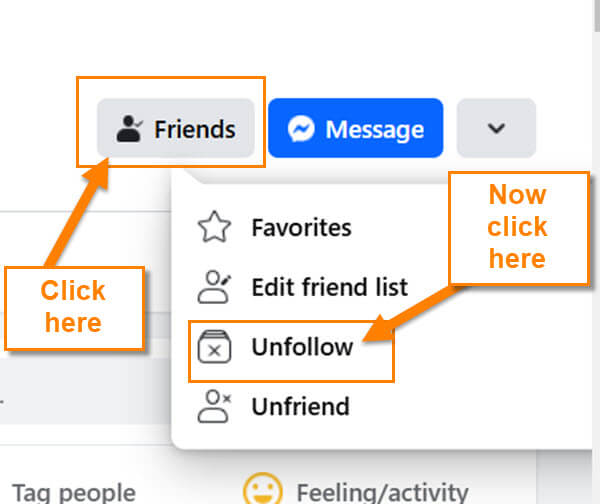
Task: Click the Messenger lightning icon
Action: point(301,129)
